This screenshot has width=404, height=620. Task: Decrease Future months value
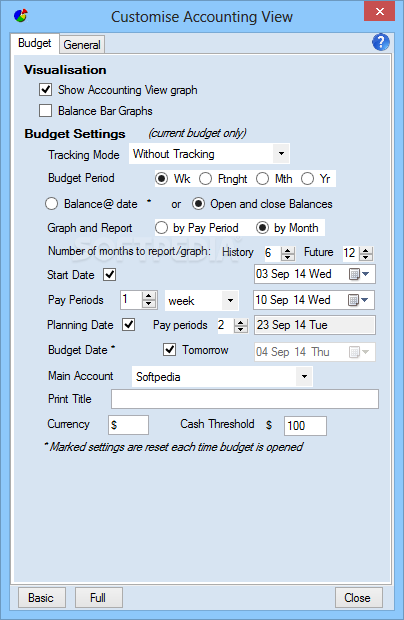366,257
